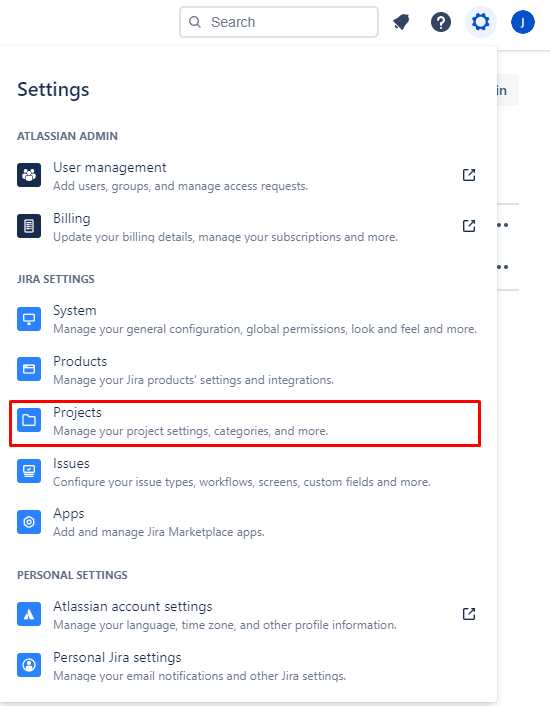Screen dimensions: 550x706
Task: Select the Projects menu entry
Action: [245, 423]
